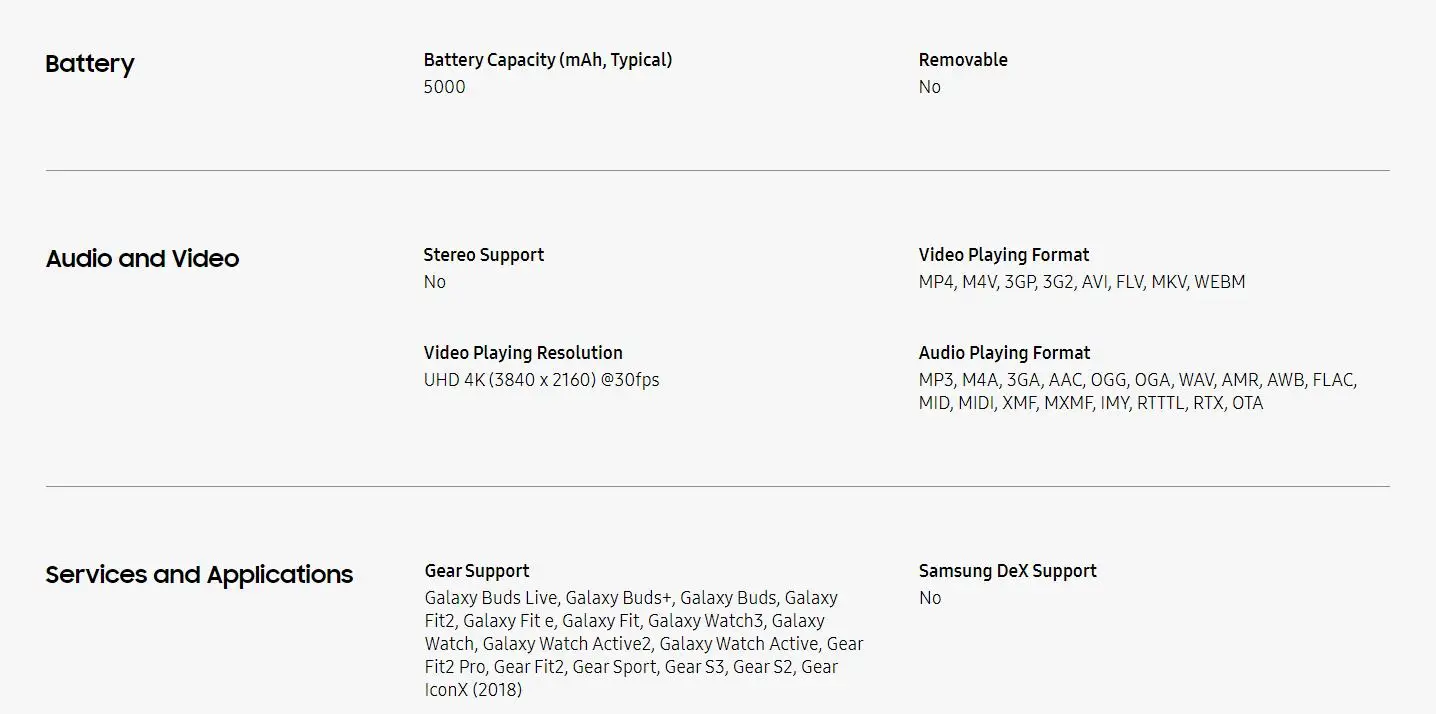Select the Stereo Support label
The height and width of the screenshot is (714, 1436).
[x=484, y=255]
